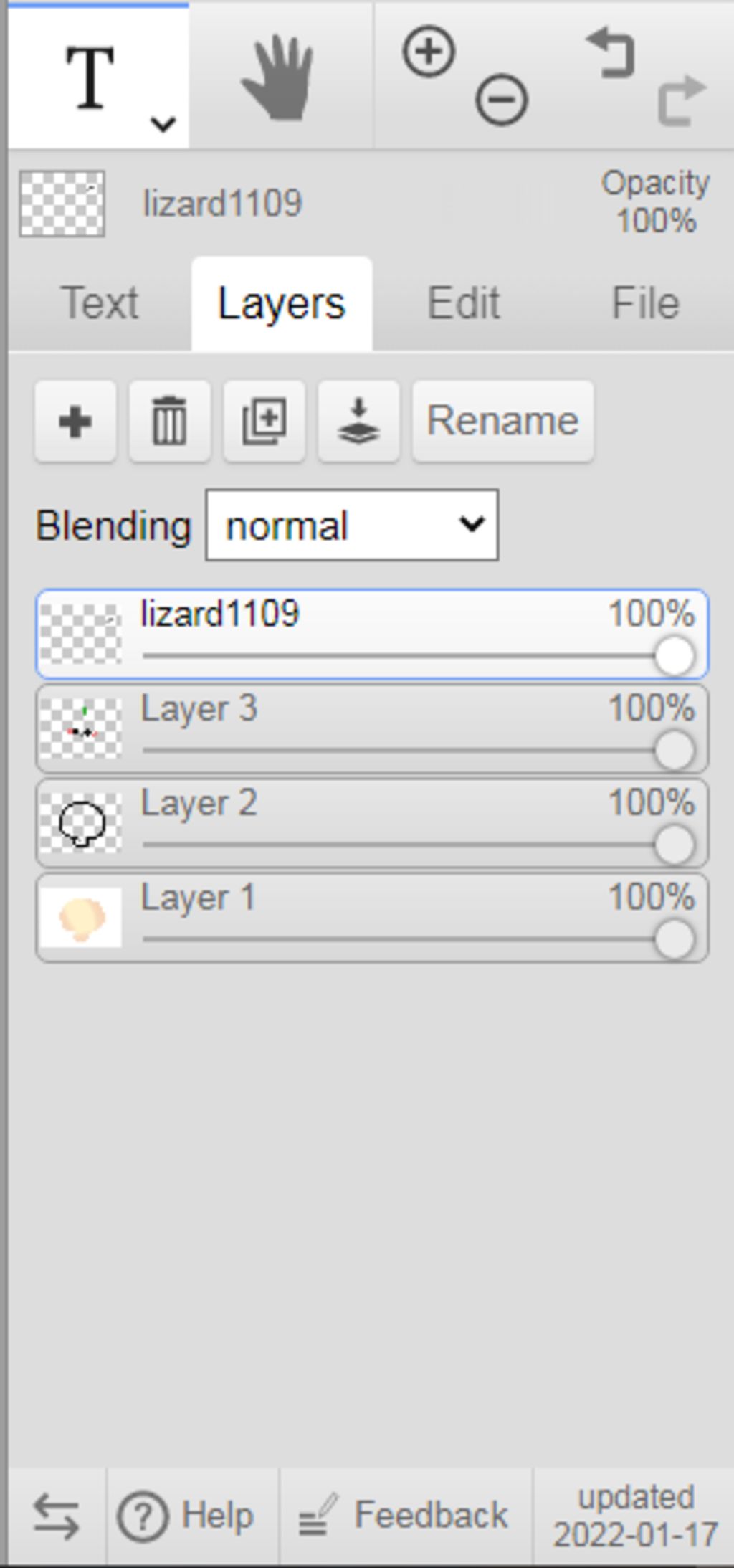Viewport: 734px width, 1568px height.
Task: Click Layer 3 opacity slider handle
Action: pos(674,751)
